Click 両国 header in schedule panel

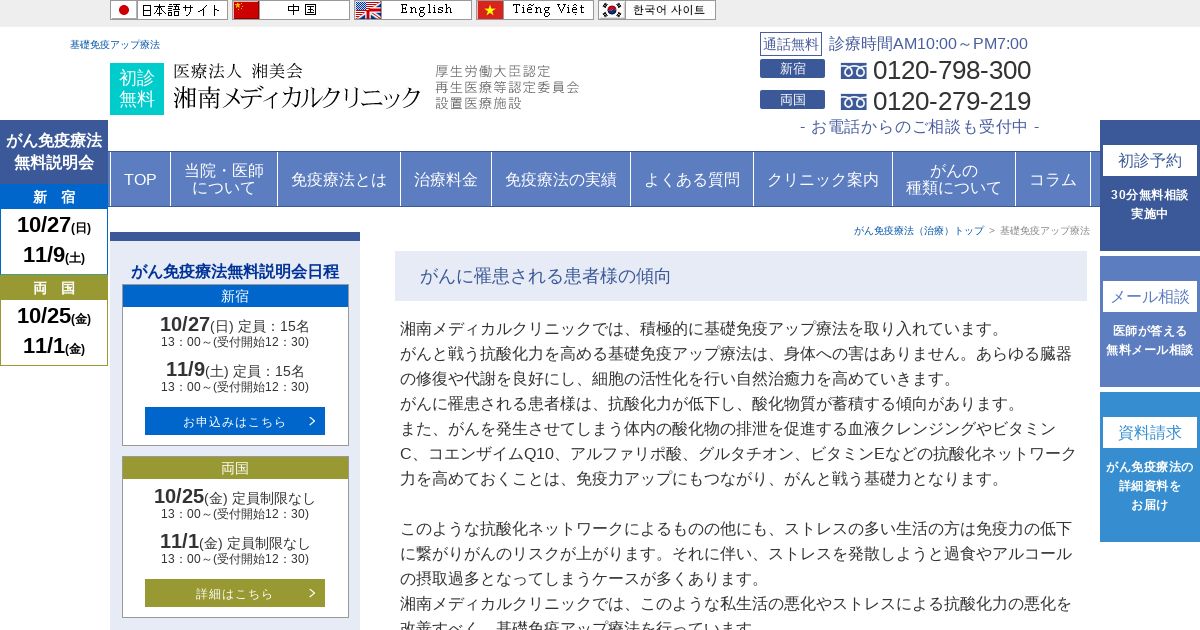(235, 468)
